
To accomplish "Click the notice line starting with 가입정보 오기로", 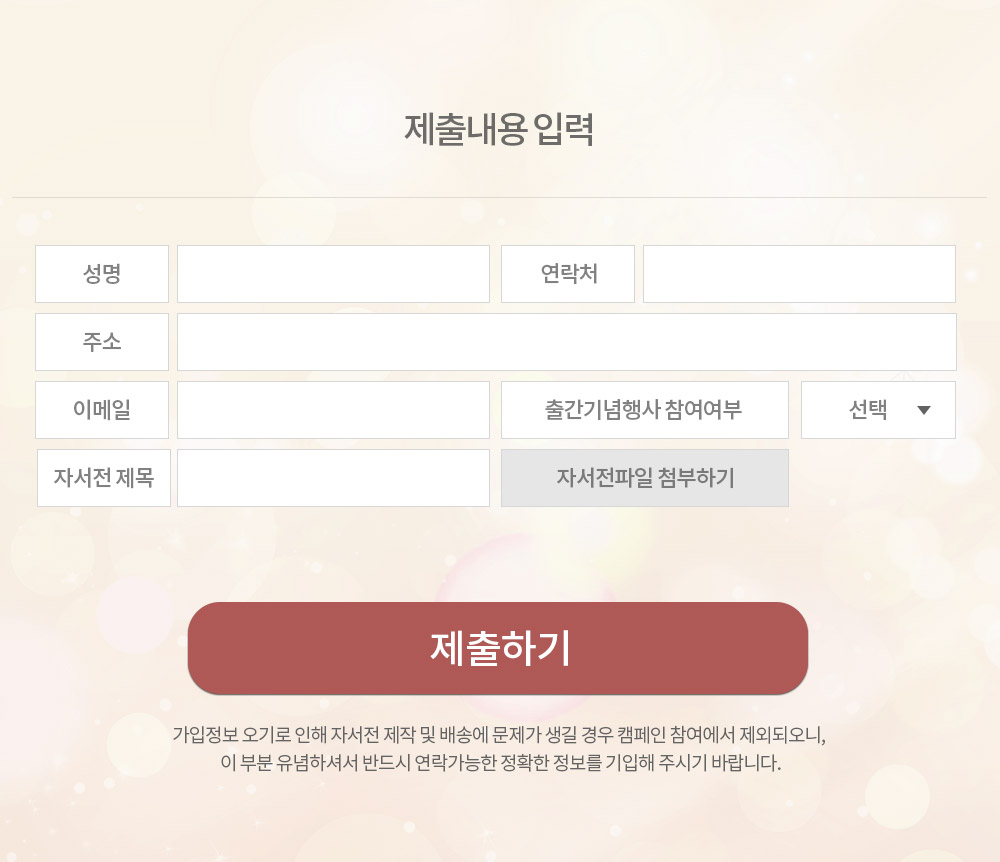I will tap(499, 735).
